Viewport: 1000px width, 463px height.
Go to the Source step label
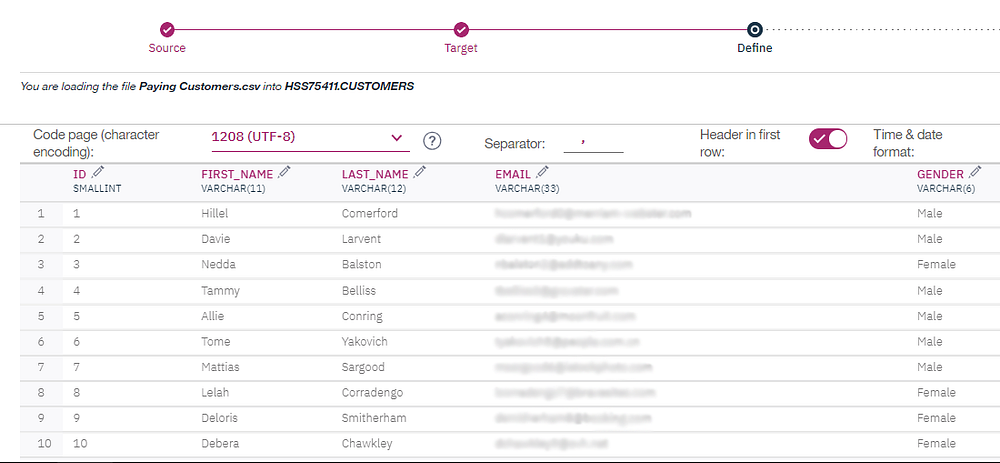167,48
